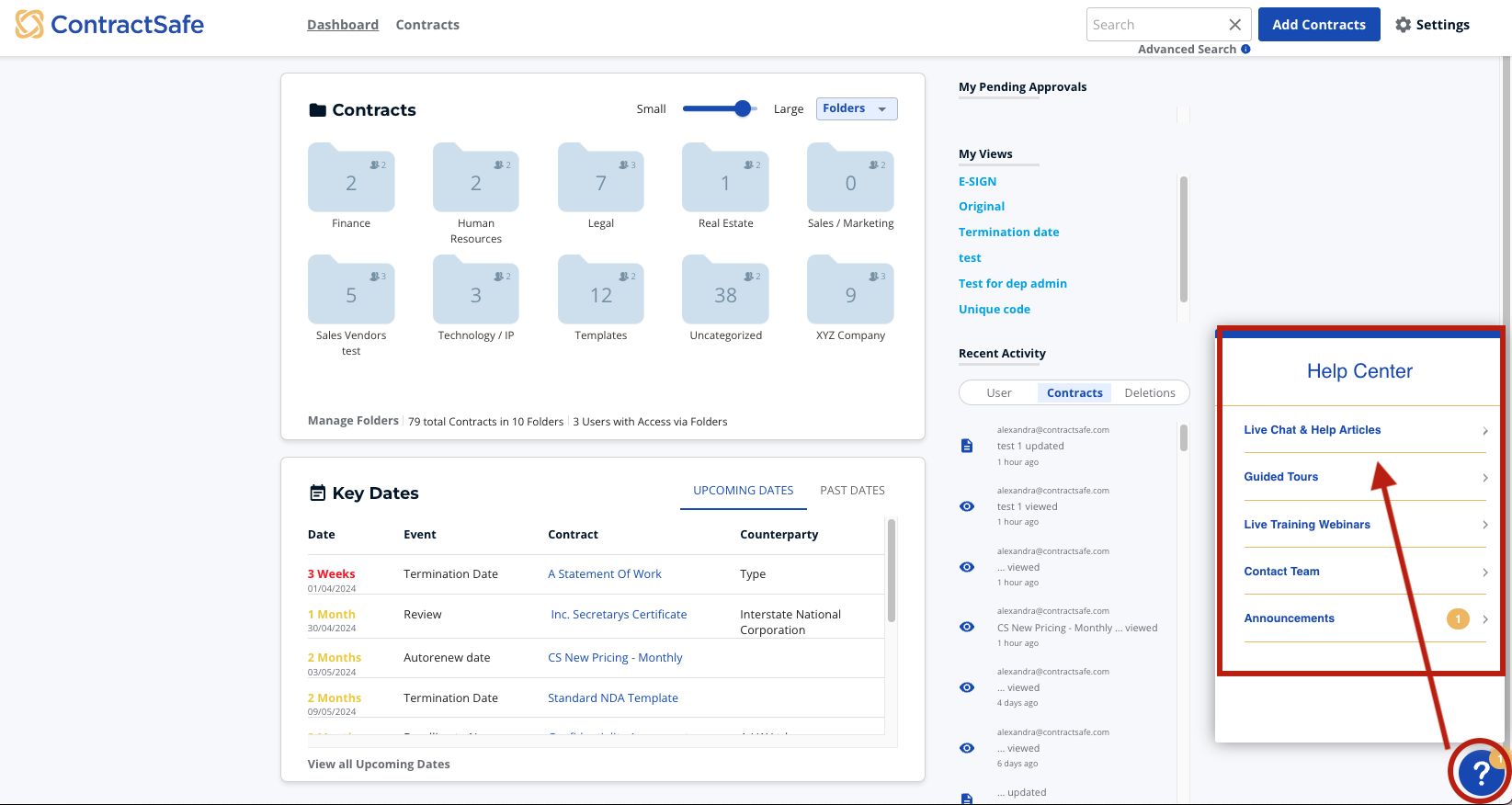The image size is (1512, 805).
Task: Open the Uncategorized folder with 38 contracts
Action: [x=725, y=290]
